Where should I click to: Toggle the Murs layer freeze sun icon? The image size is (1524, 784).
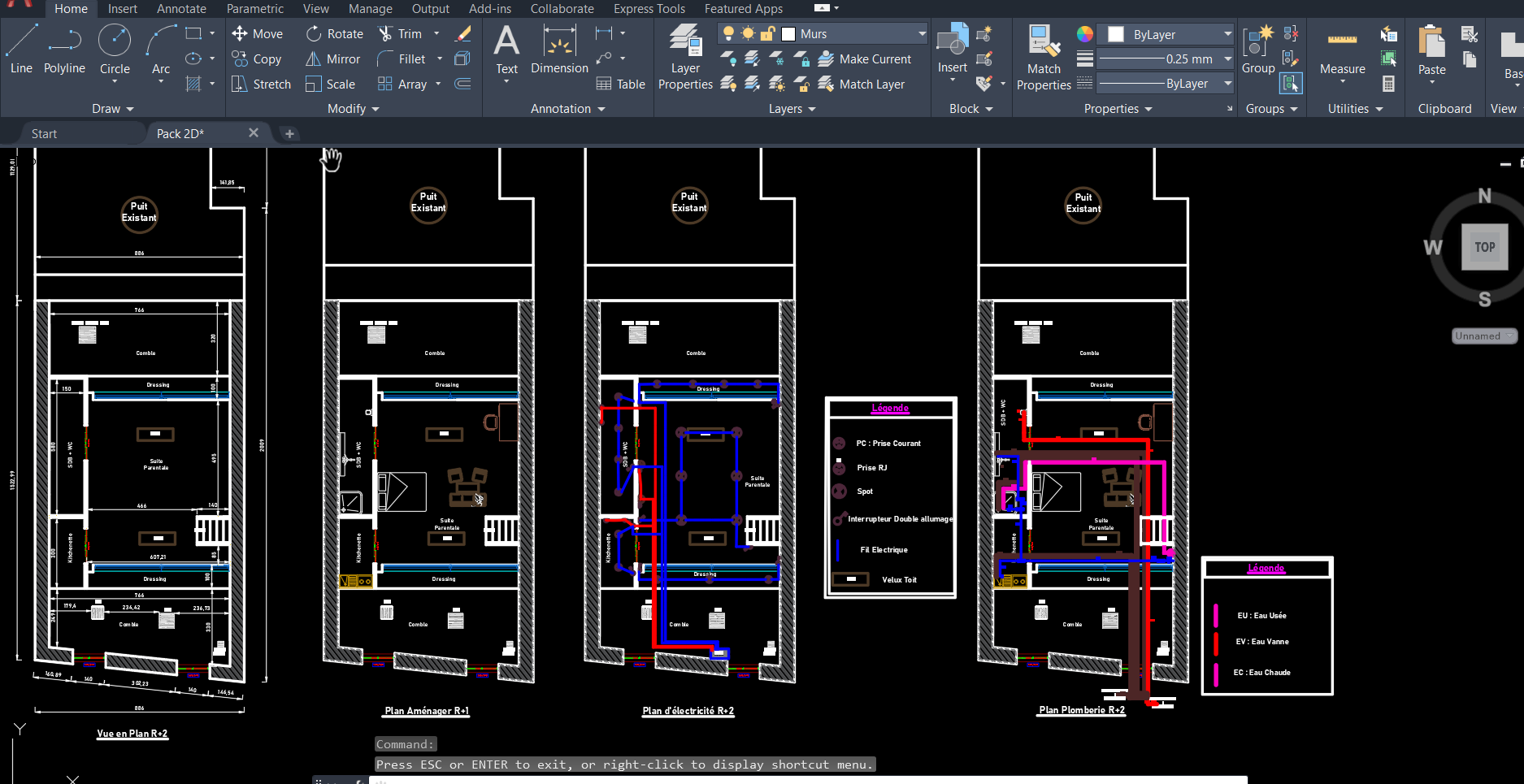(748, 33)
